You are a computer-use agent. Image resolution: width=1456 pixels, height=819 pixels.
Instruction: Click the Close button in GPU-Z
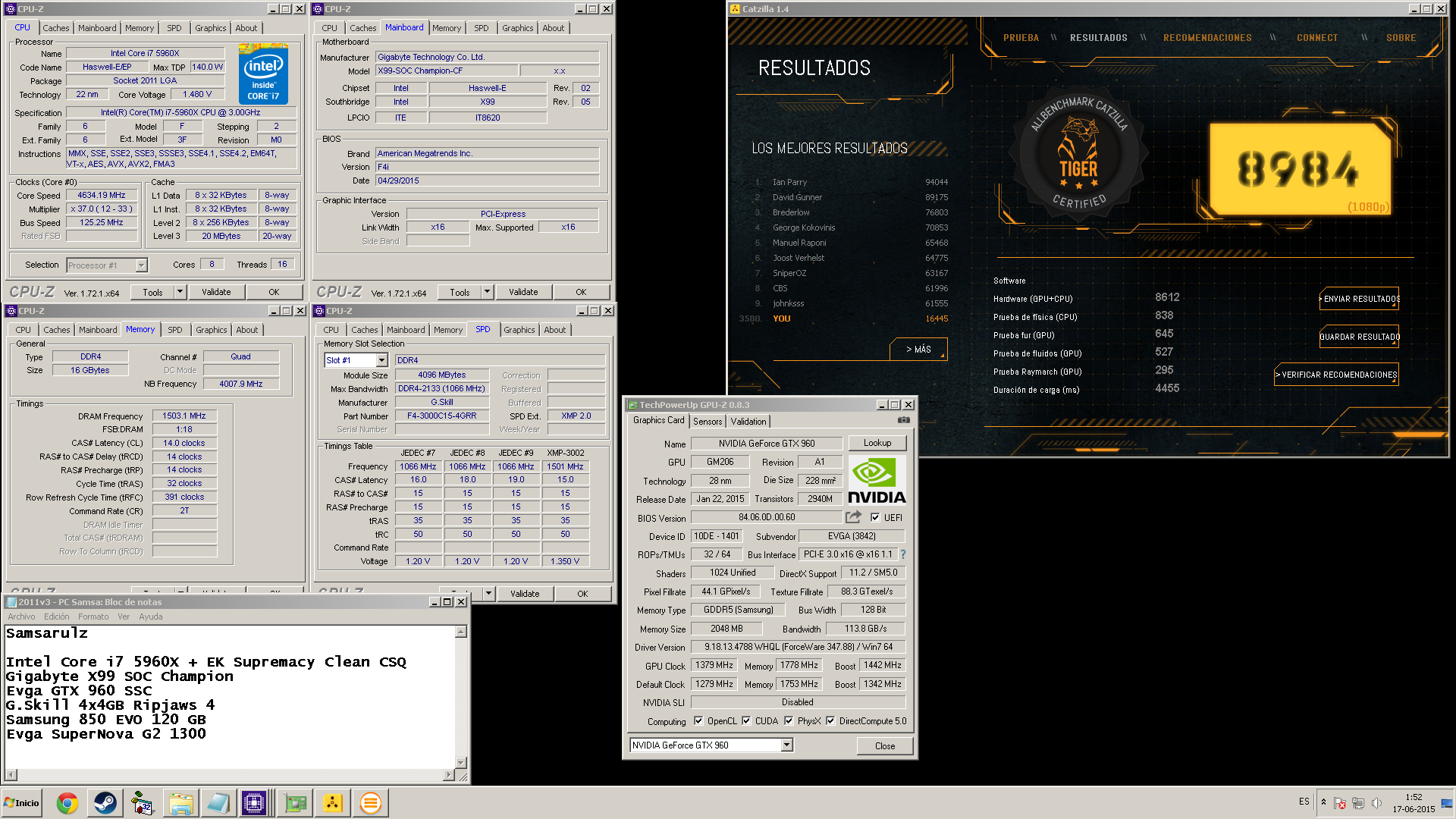point(885,746)
